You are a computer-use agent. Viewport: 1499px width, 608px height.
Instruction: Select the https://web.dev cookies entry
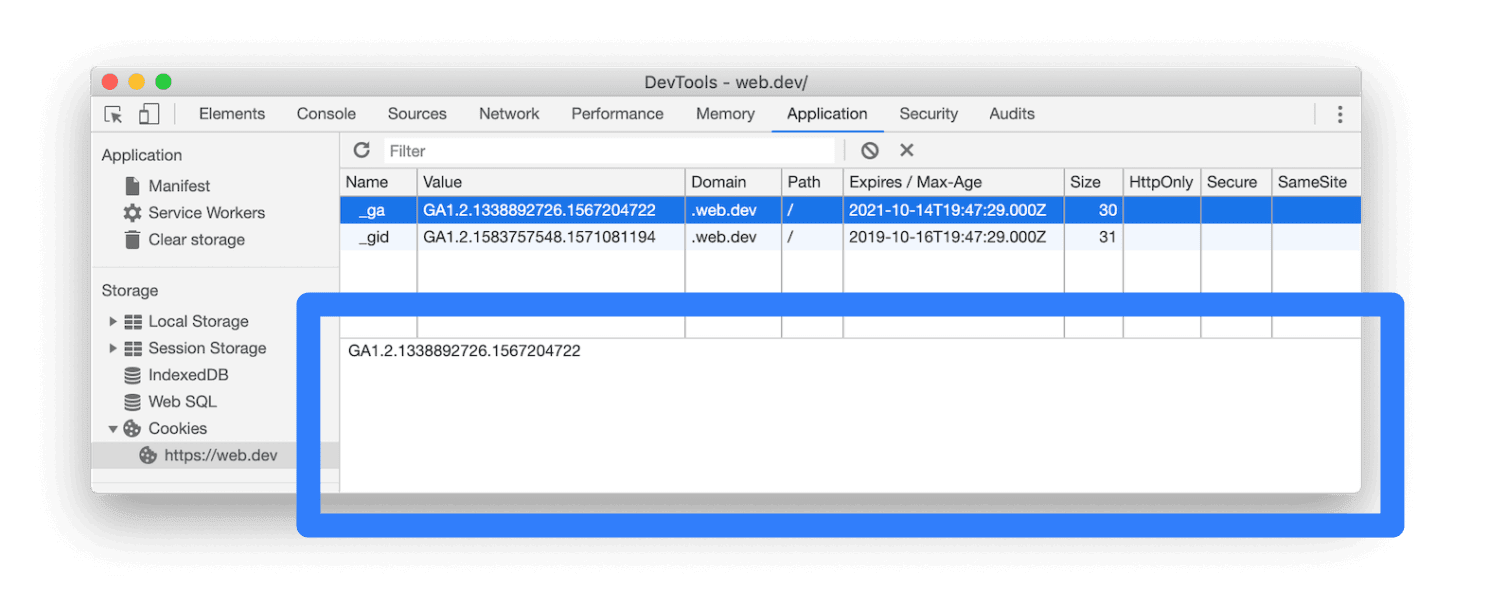coord(220,456)
